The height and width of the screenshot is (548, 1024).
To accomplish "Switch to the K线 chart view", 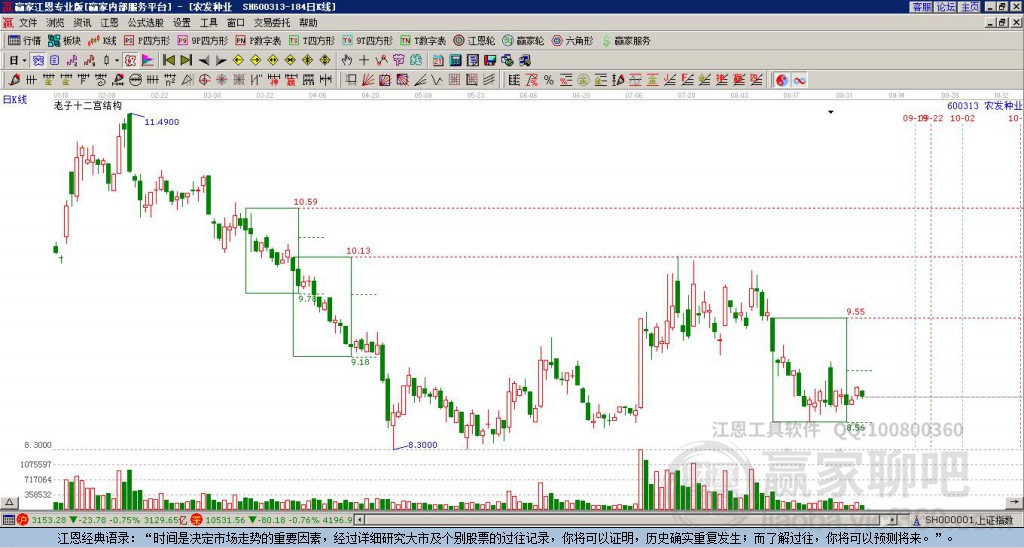I will (x=102, y=40).
